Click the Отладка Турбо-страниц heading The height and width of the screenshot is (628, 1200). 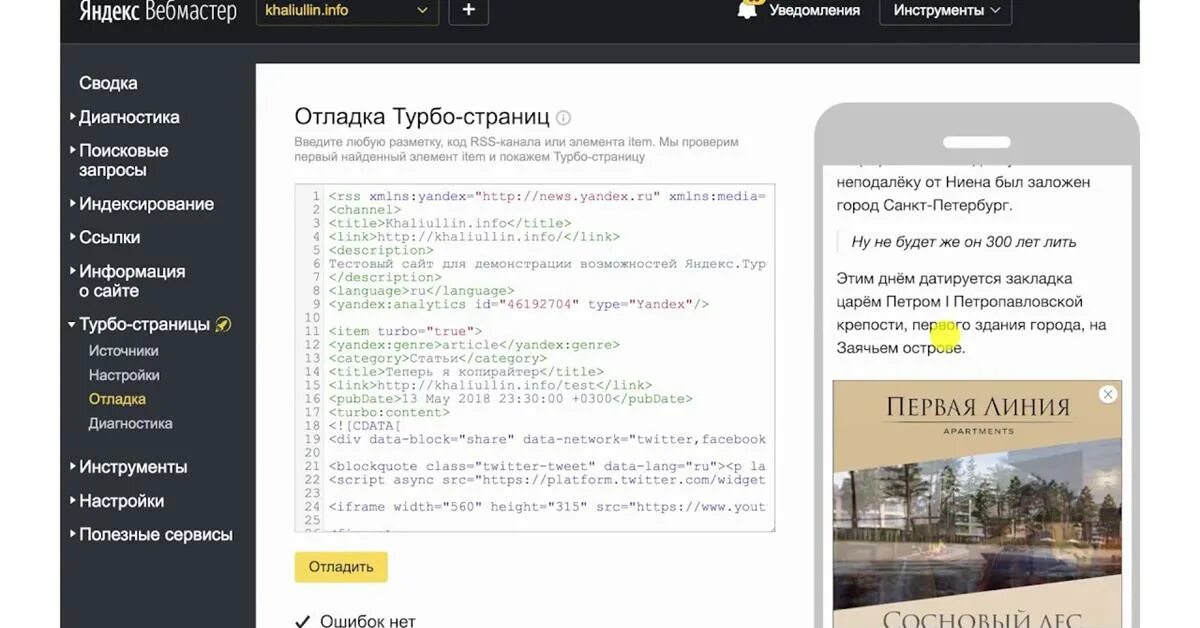422,116
